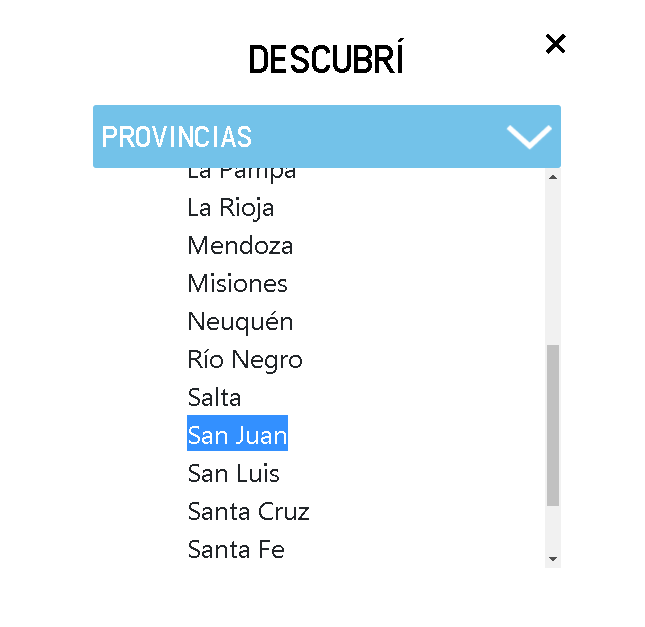Select Mendoza in the province list
The width and height of the screenshot is (645, 627).
240,246
